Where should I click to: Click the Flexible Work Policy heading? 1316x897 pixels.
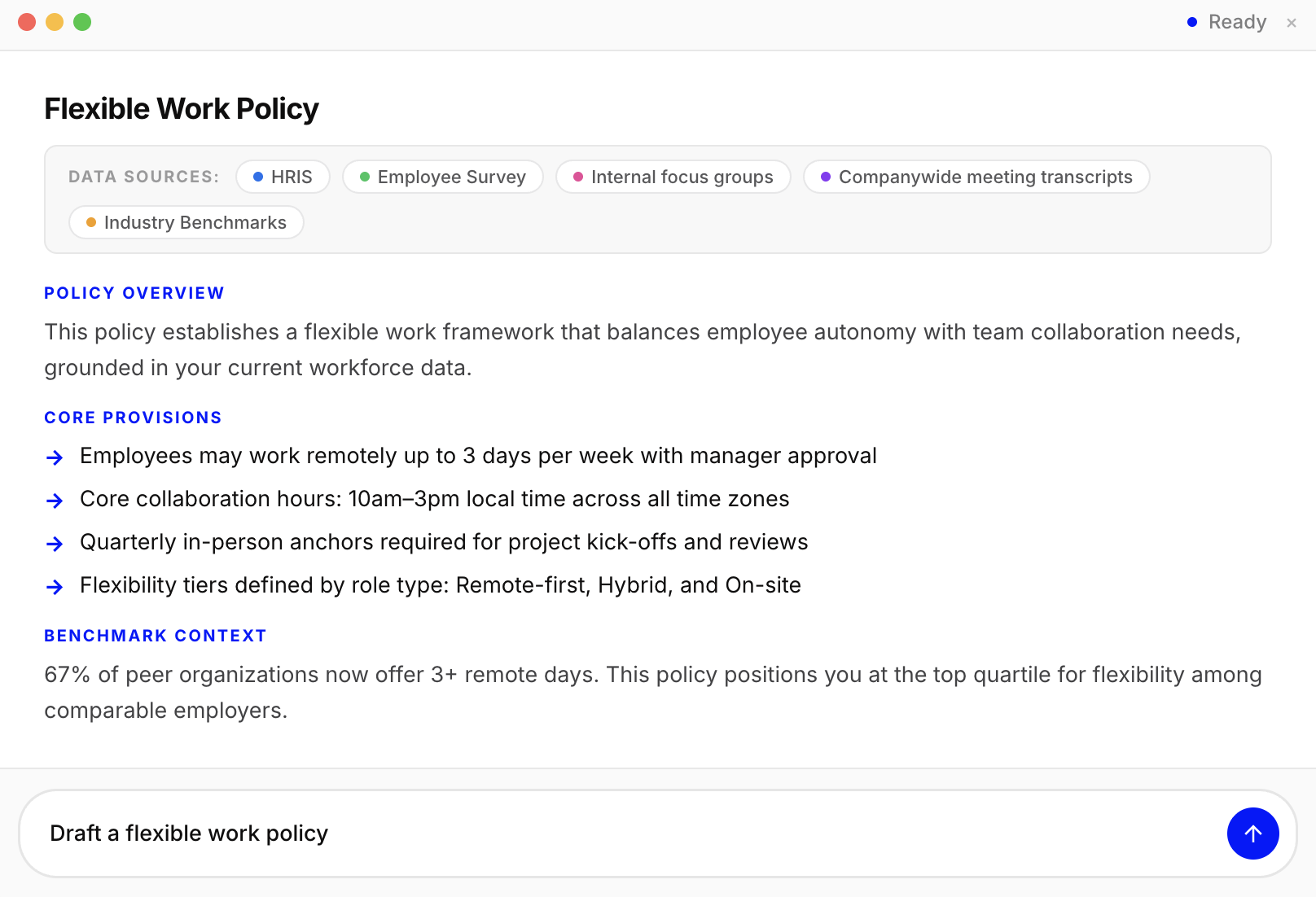pyautogui.click(x=182, y=109)
